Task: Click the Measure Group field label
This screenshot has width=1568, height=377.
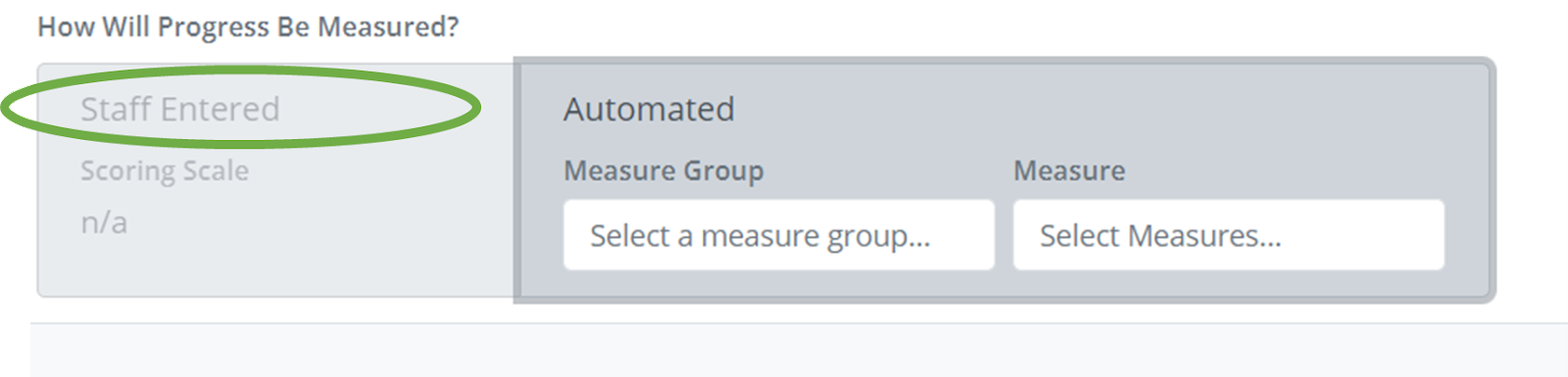Action: click(x=663, y=170)
